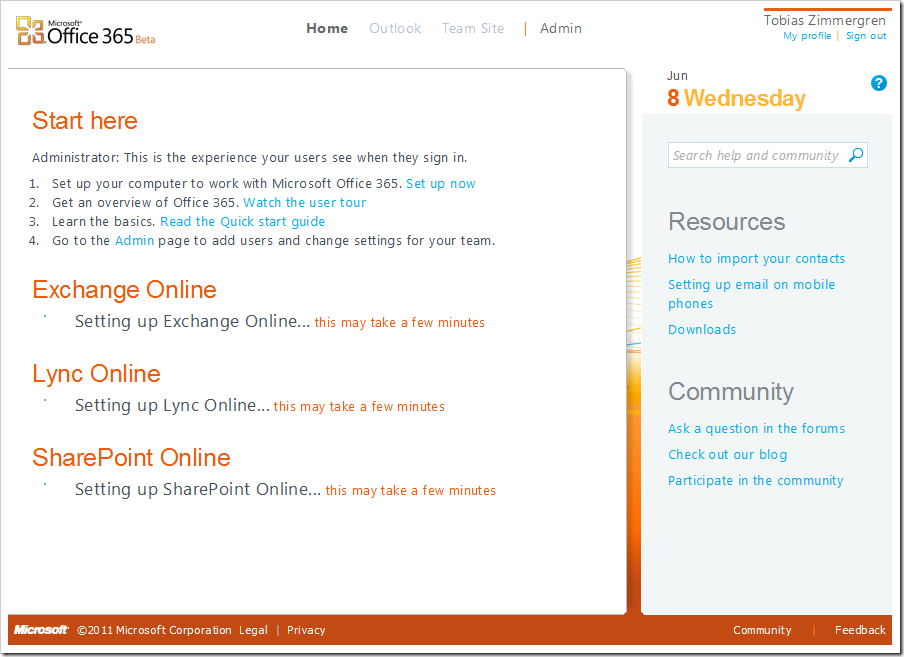Click the Set up now link

click(x=440, y=184)
